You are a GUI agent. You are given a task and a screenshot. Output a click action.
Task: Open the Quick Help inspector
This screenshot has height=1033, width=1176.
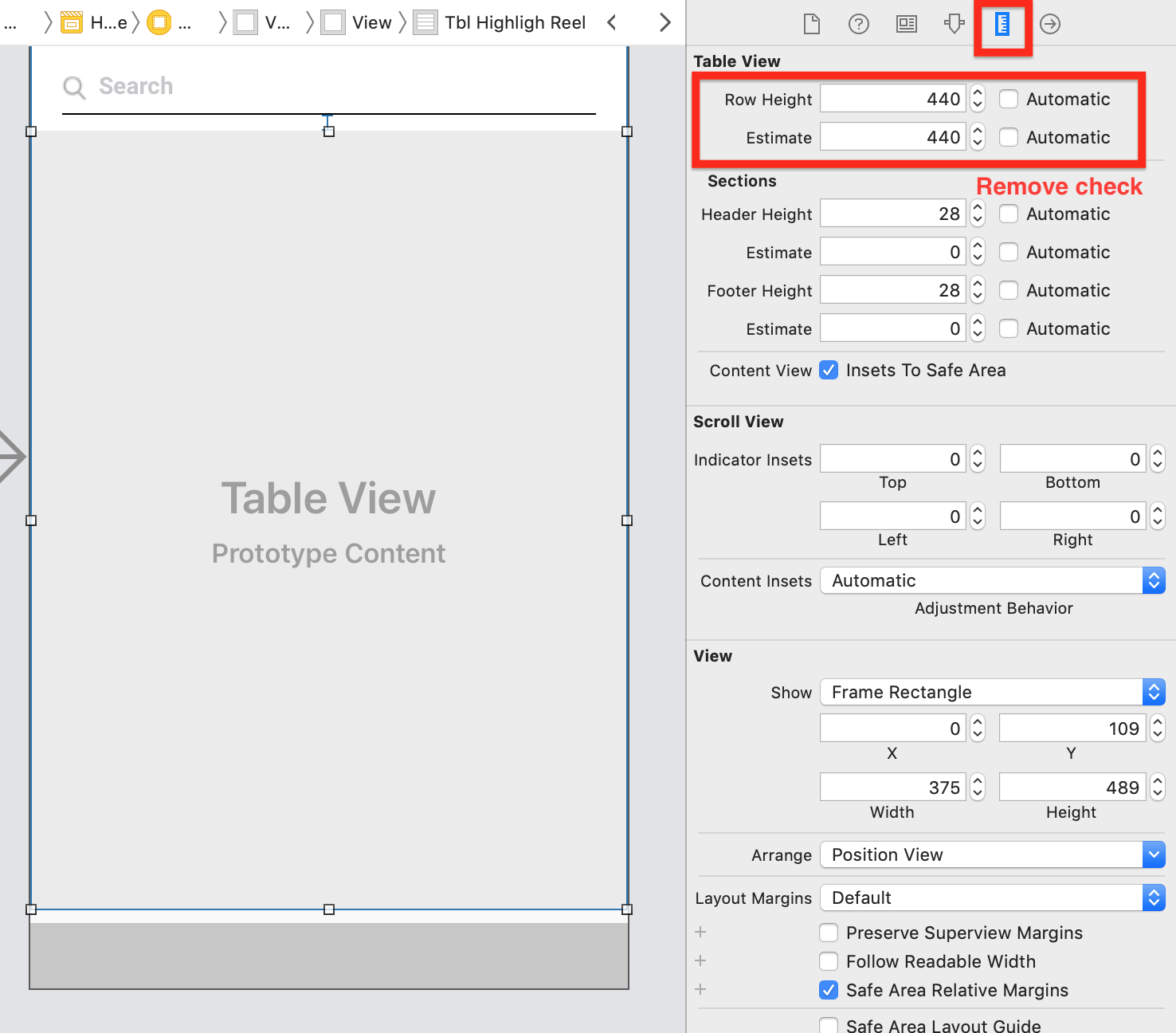pyautogui.click(x=859, y=24)
